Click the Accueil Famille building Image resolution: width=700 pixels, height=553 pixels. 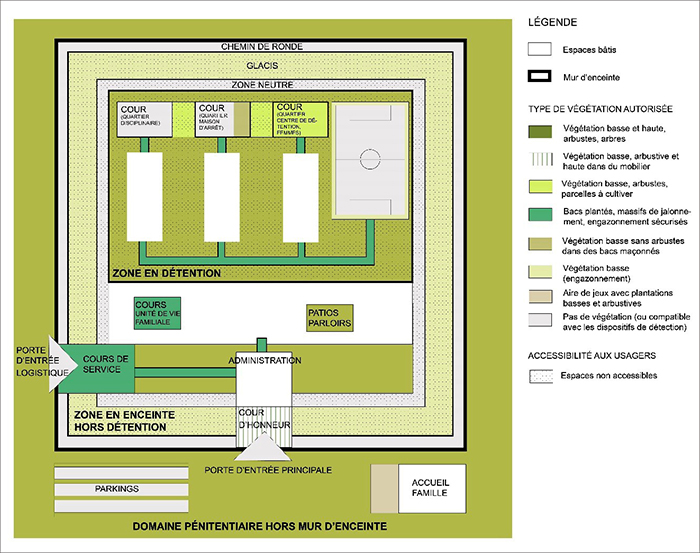(430, 490)
